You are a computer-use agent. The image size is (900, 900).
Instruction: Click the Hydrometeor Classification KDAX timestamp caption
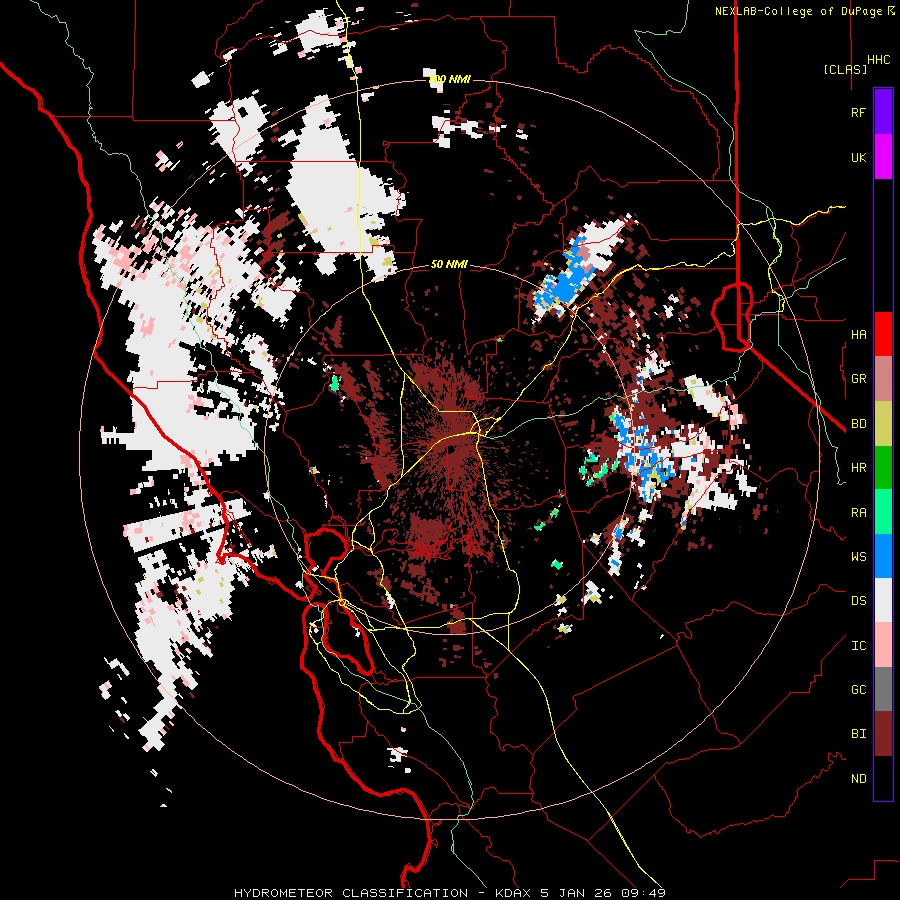pyautogui.click(x=449, y=893)
